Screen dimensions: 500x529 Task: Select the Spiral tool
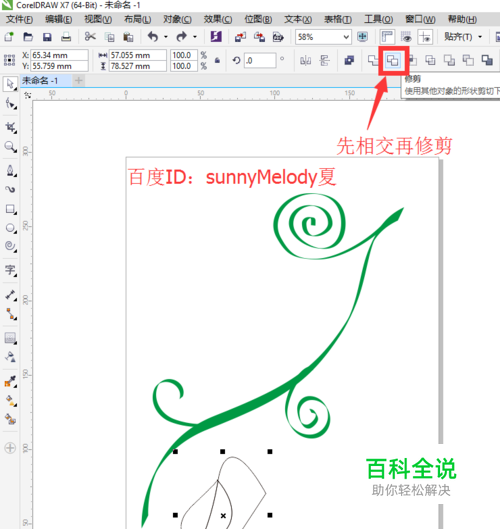[x=10, y=246]
